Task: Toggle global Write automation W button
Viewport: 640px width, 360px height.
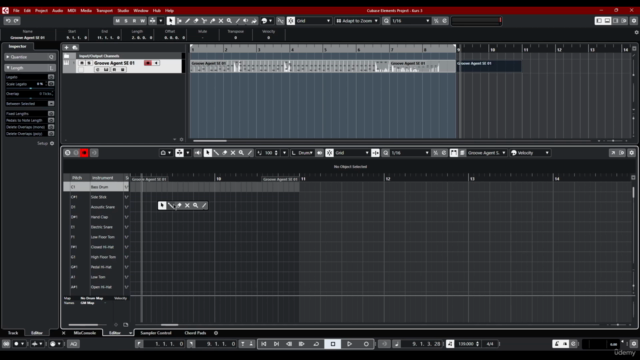Action: point(142,21)
